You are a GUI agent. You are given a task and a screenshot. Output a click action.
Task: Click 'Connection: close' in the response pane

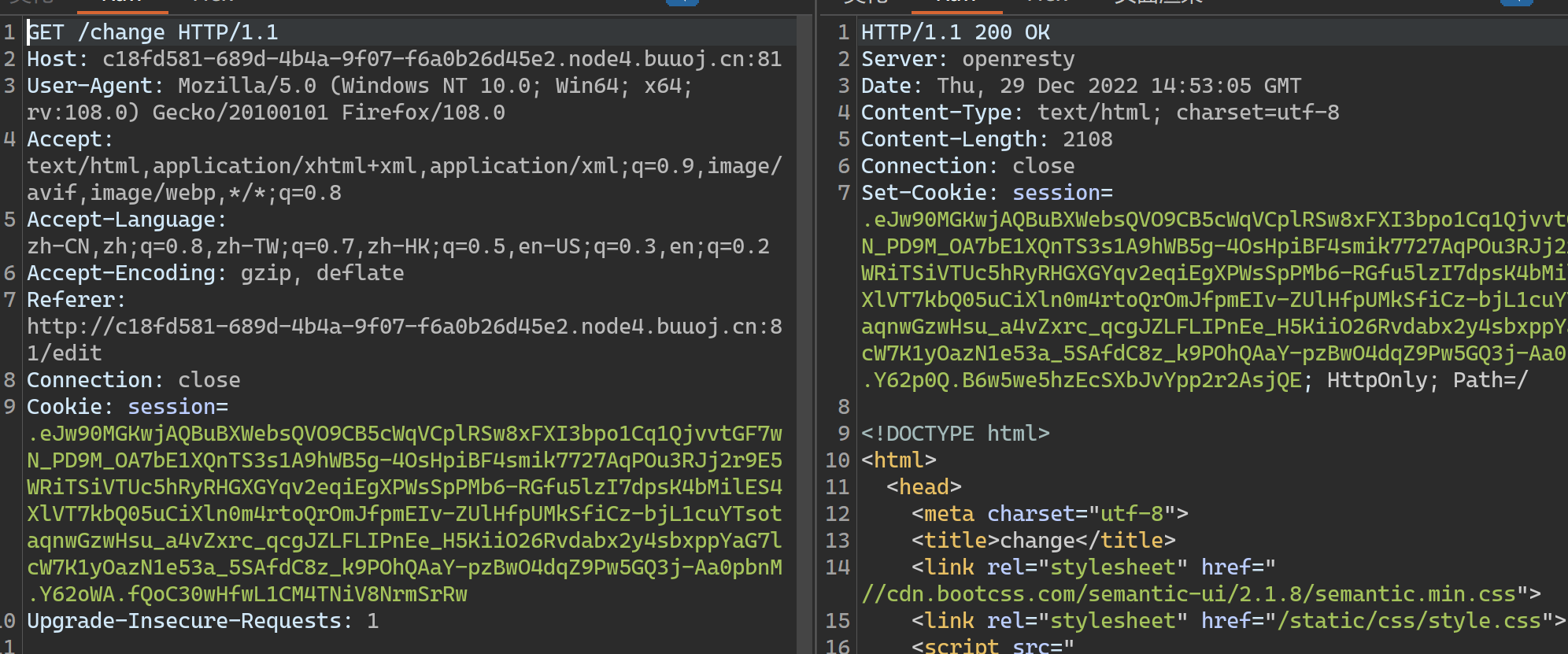tap(967, 166)
